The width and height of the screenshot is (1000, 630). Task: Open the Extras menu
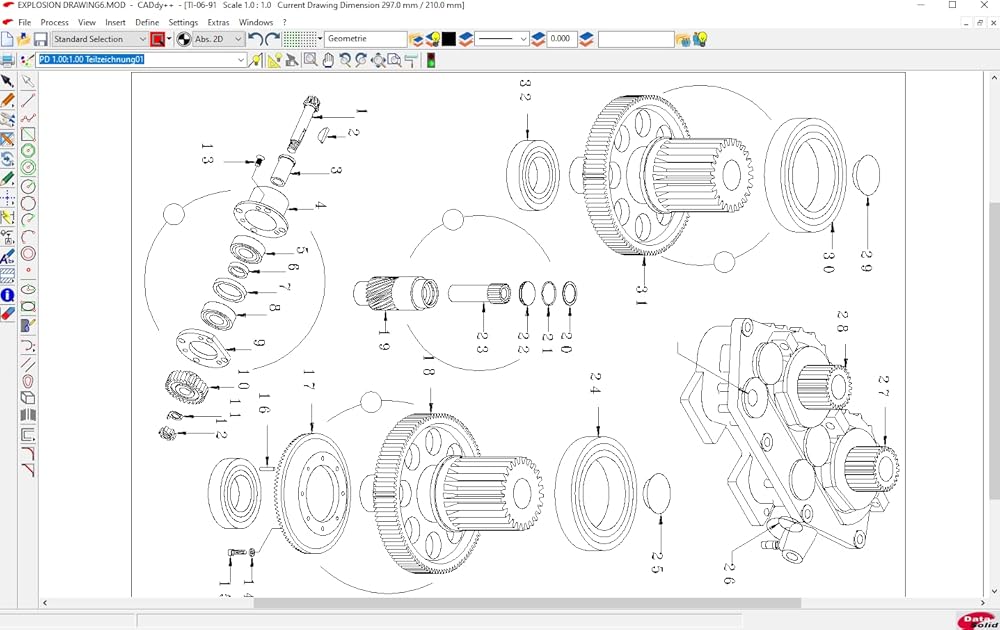click(x=218, y=22)
